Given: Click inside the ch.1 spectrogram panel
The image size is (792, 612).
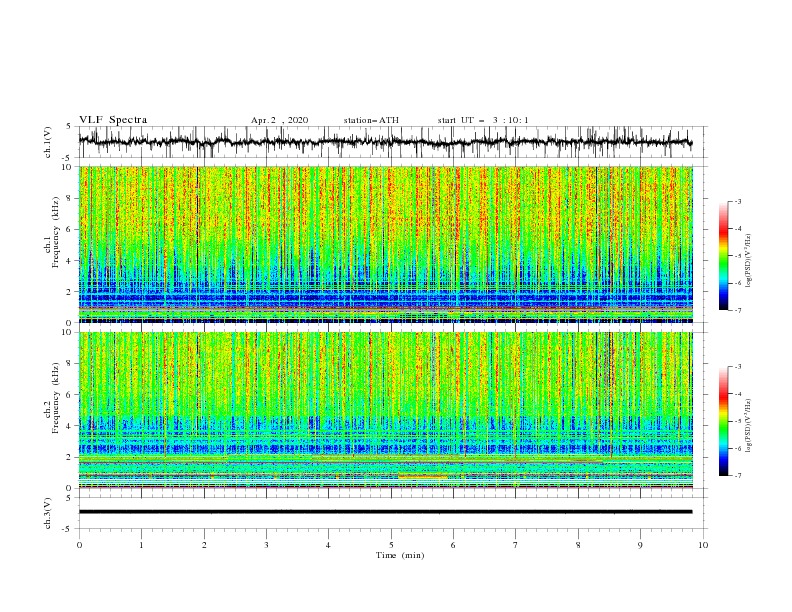Looking at the screenshot, I should (385, 244).
